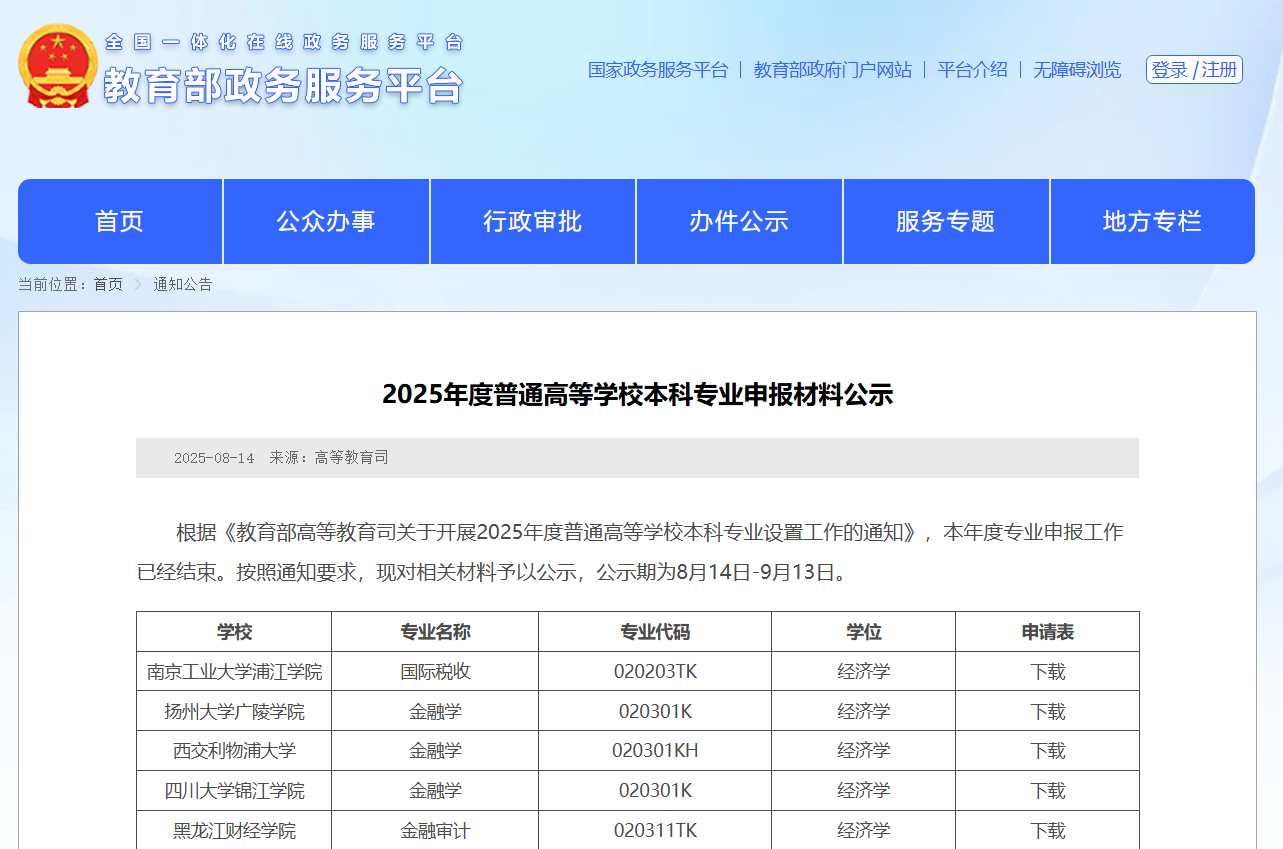The width and height of the screenshot is (1283, 849).
Task: Click the 申请表 column header
Action: [1048, 632]
